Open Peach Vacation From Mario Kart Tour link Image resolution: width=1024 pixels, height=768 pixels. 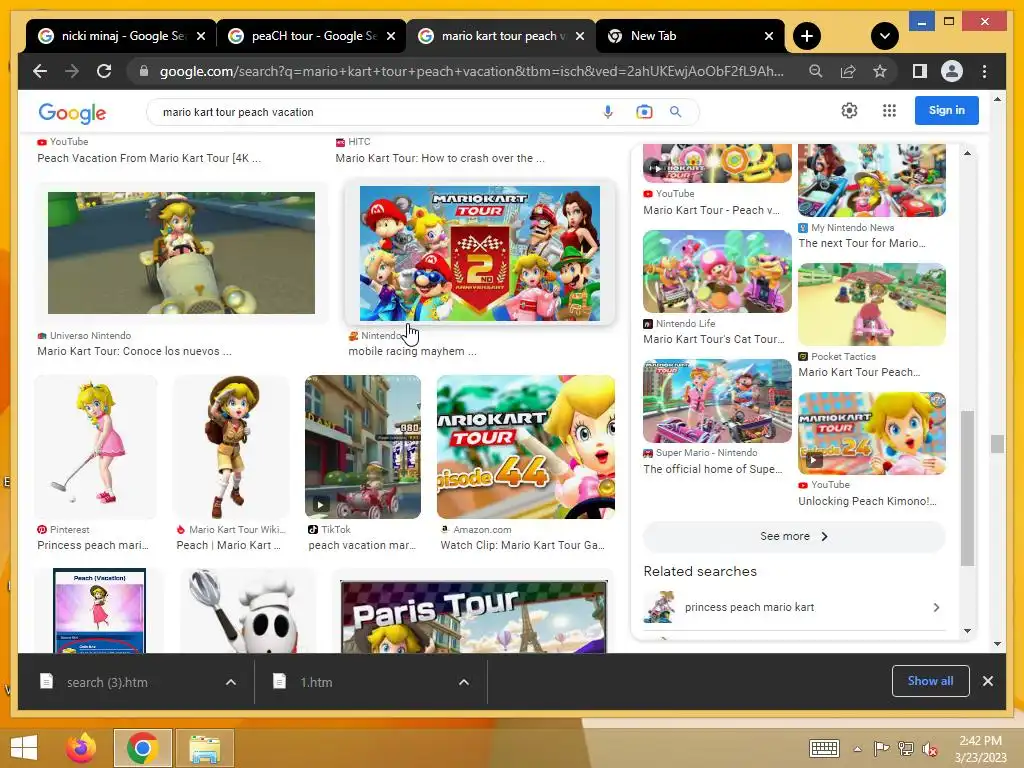[149, 158]
